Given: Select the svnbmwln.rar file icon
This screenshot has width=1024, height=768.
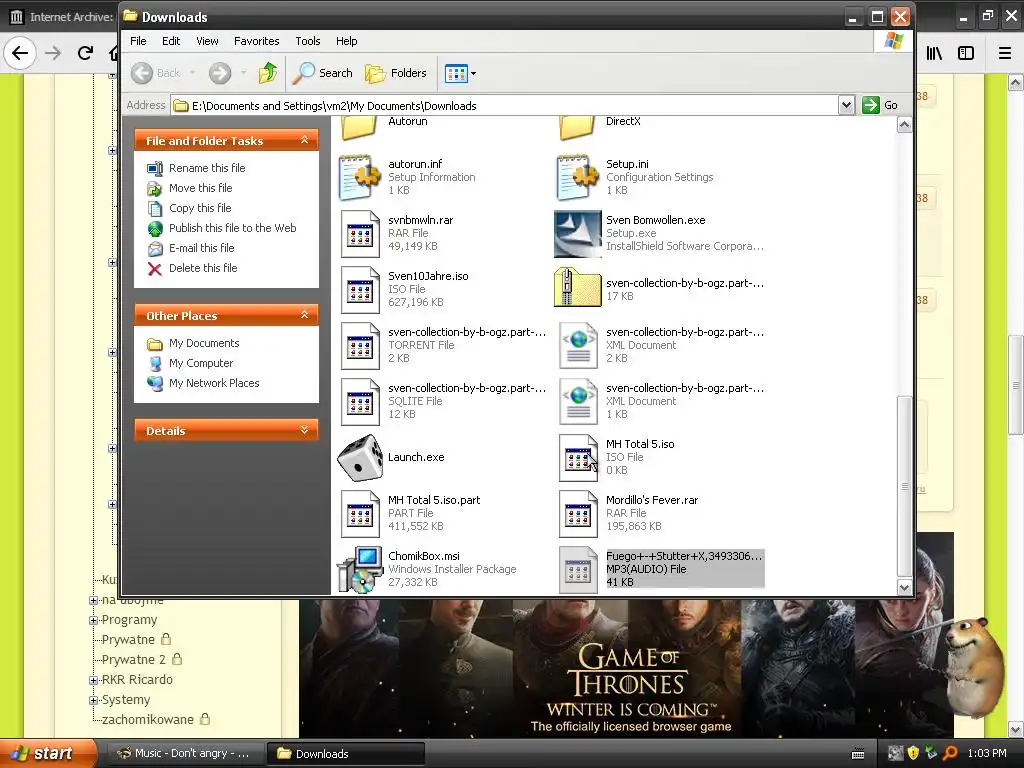Looking at the screenshot, I should click(360, 234).
